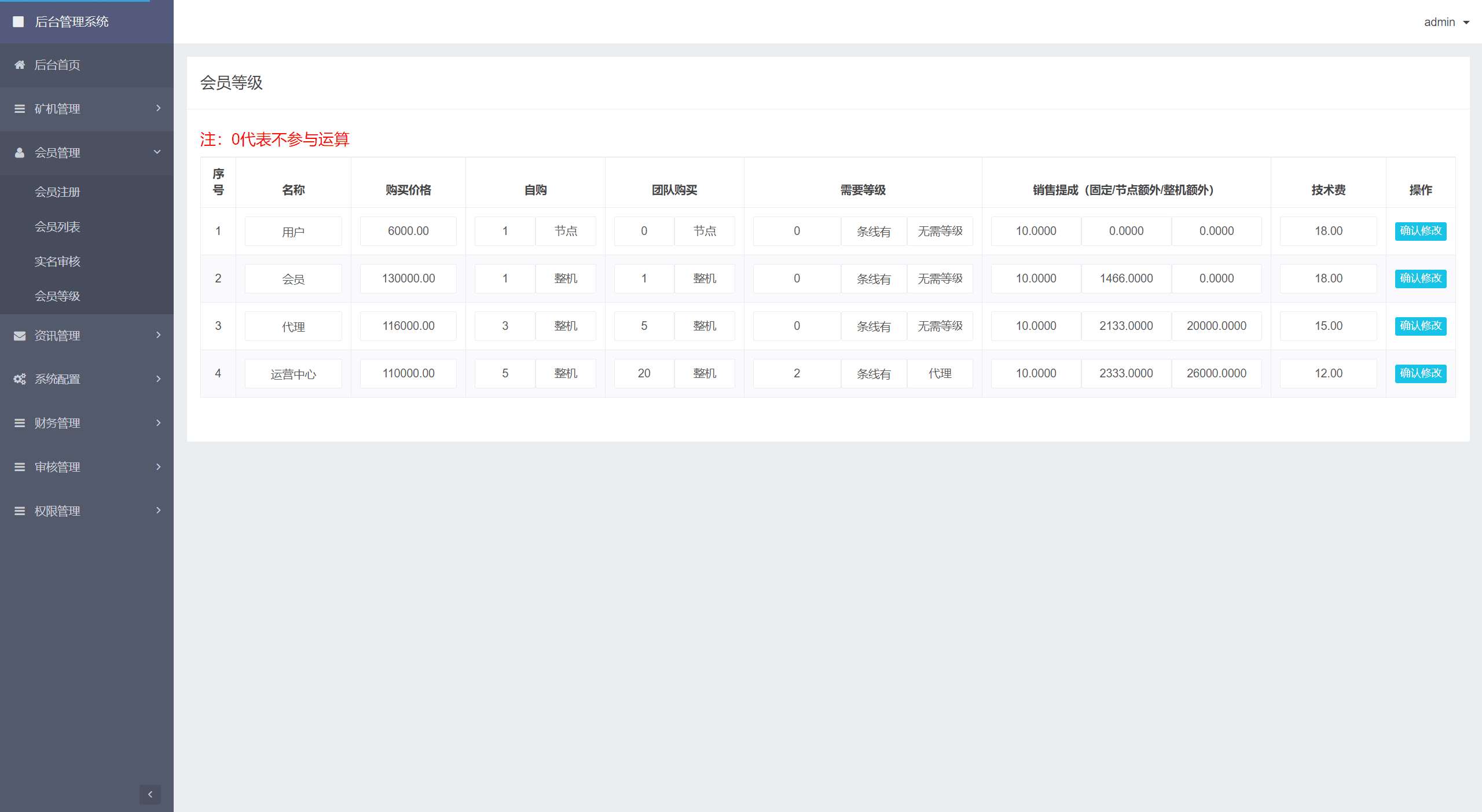Open the admin user dropdown
1482x812 pixels.
click(x=1446, y=22)
